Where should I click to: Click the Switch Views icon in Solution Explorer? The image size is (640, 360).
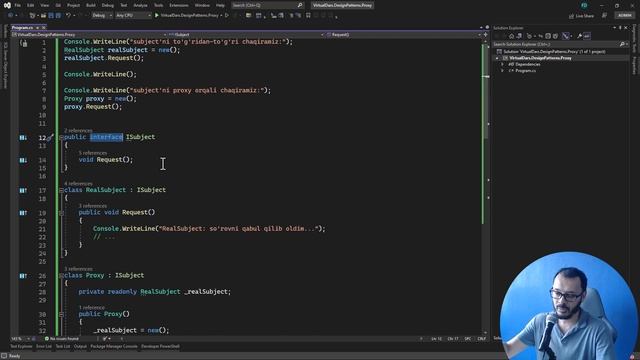coord(519,36)
